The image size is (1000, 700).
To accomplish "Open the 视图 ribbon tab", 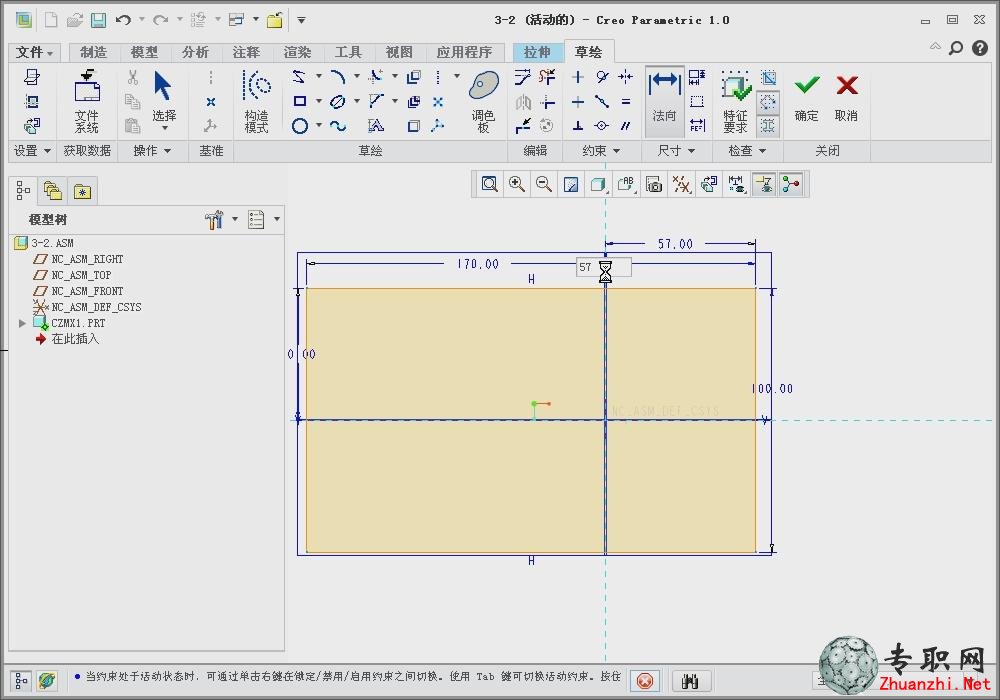I will (x=399, y=52).
